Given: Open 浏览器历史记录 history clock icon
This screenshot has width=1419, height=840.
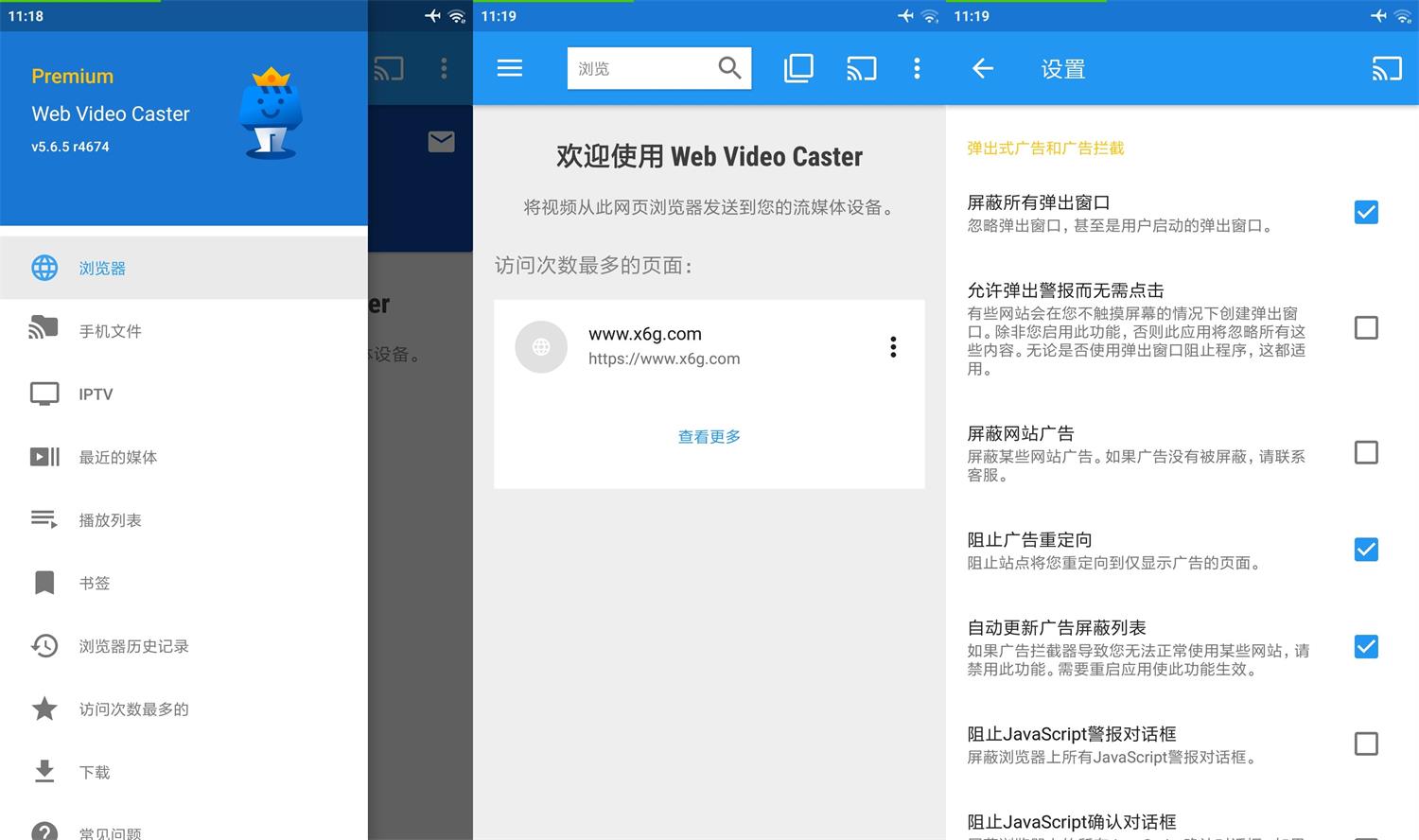Looking at the screenshot, I should pyautogui.click(x=44, y=646).
